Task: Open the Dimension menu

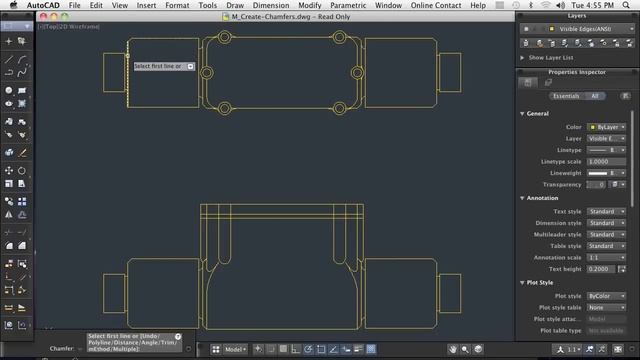Action: pyautogui.click(x=271, y=5)
